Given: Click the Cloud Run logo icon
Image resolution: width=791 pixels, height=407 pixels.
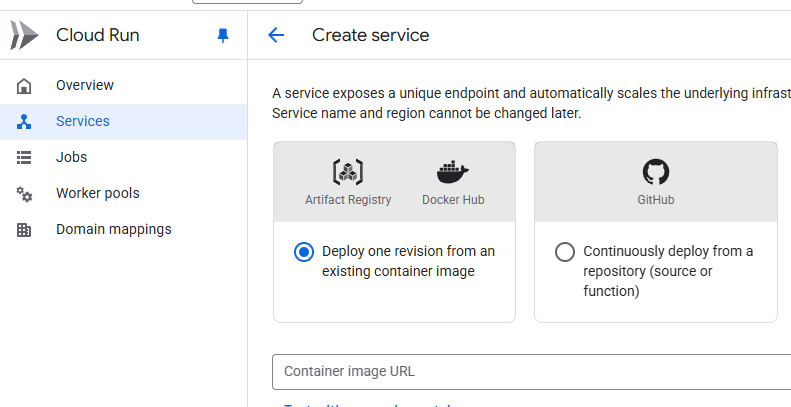Looking at the screenshot, I should pos(24,35).
